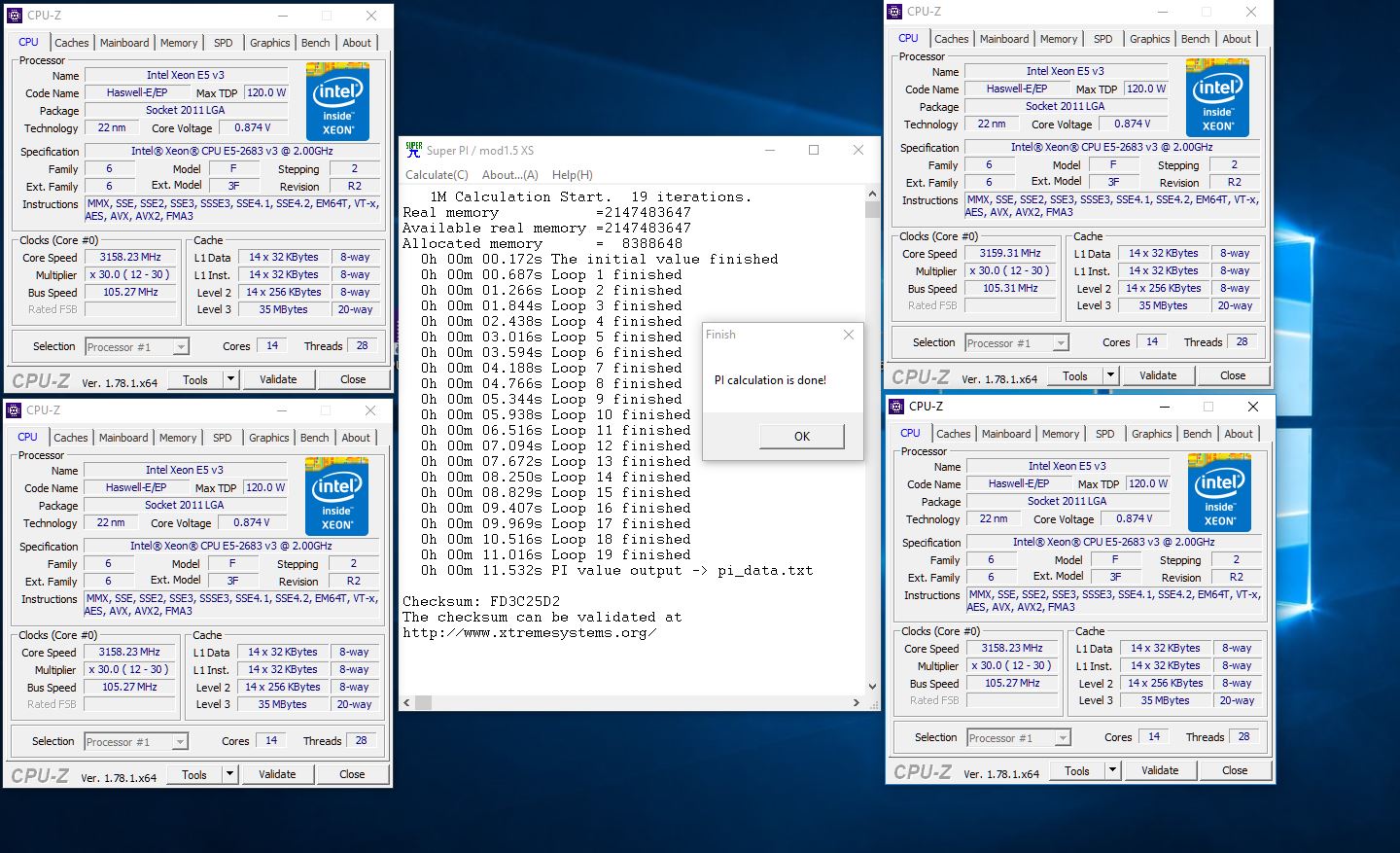The image size is (1400, 853).
Task: Open the Memory tab in top-right CPU-Z
Action: click(1059, 39)
